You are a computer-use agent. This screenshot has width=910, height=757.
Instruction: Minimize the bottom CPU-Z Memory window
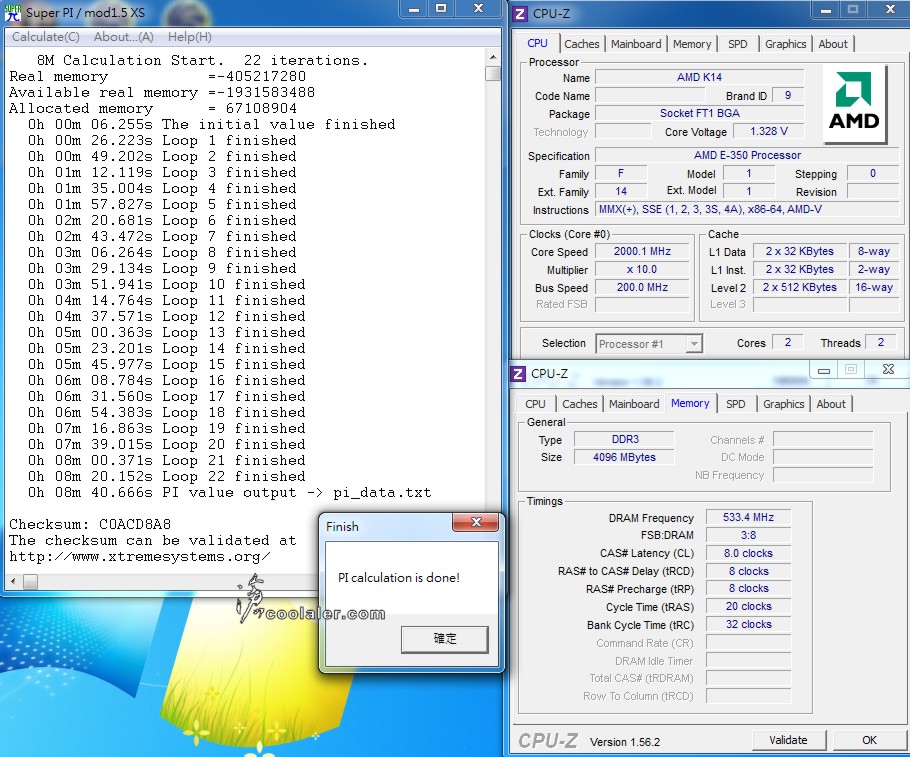(824, 370)
